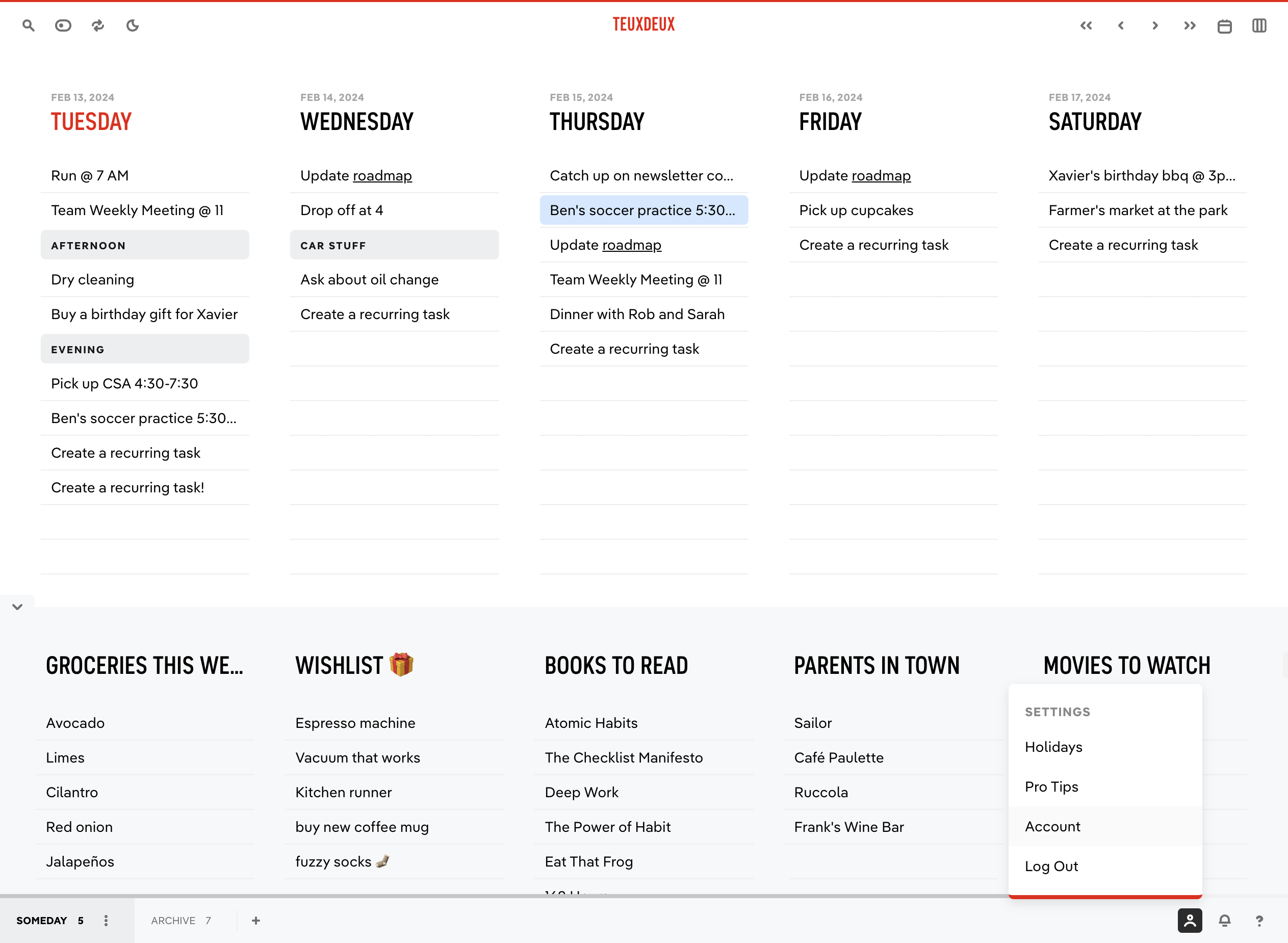The image size is (1288, 943).
Task: Toggle the columns layout icon
Action: pos(1259,25)
